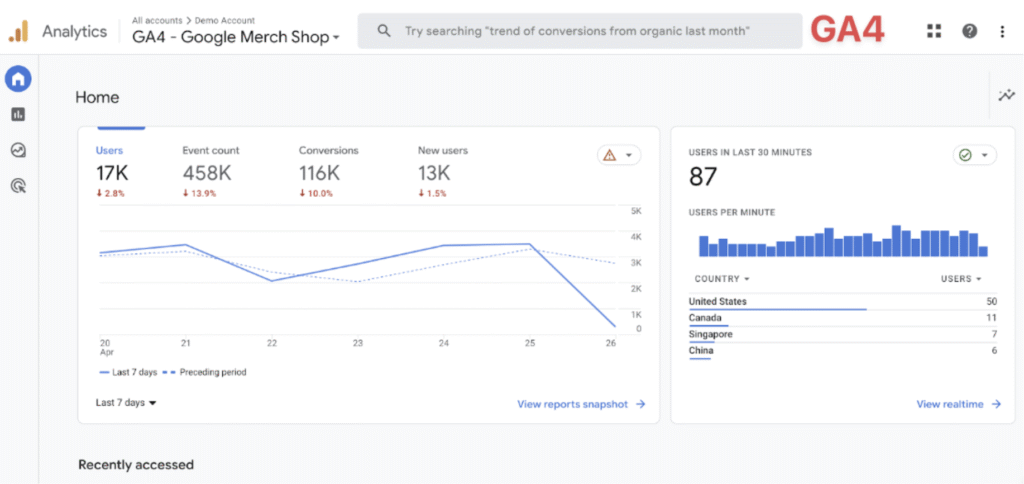Select the Event count metric tab

pos(210,163)
